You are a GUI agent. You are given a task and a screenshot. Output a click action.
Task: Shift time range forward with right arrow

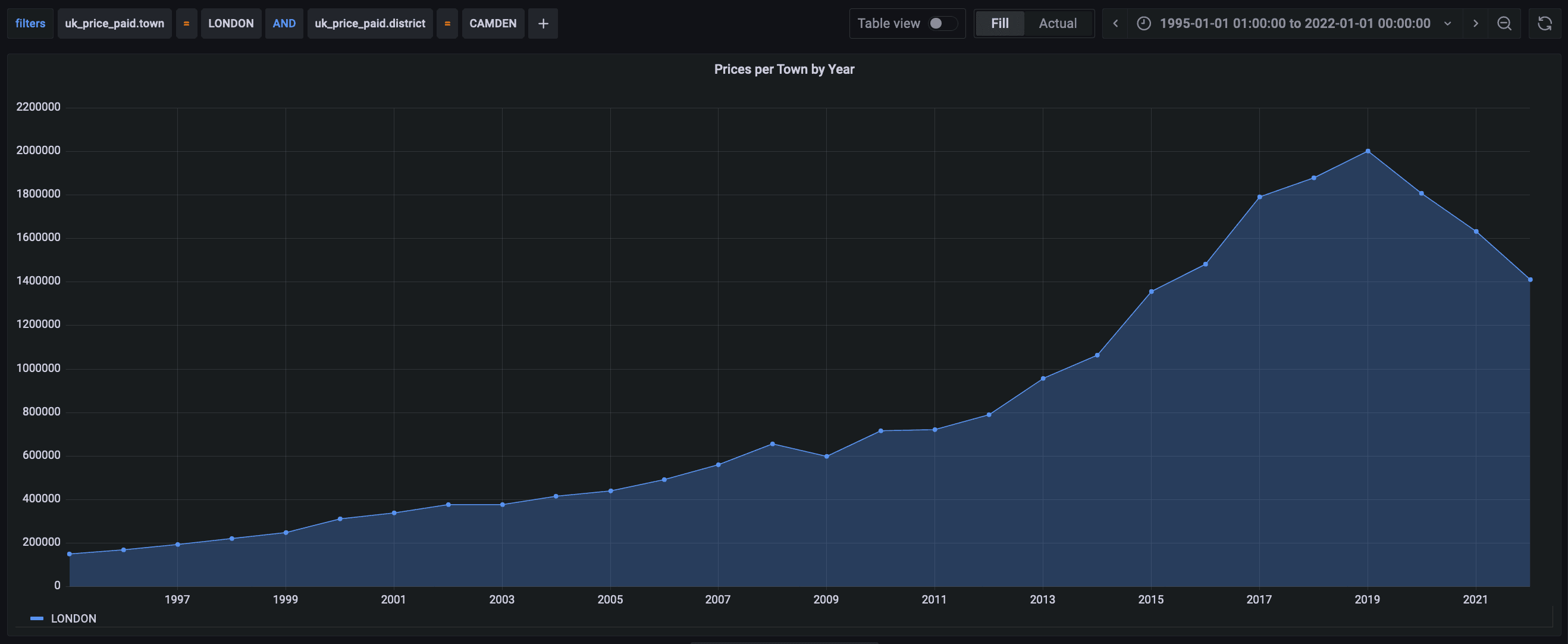click(x=1475, y=24)
